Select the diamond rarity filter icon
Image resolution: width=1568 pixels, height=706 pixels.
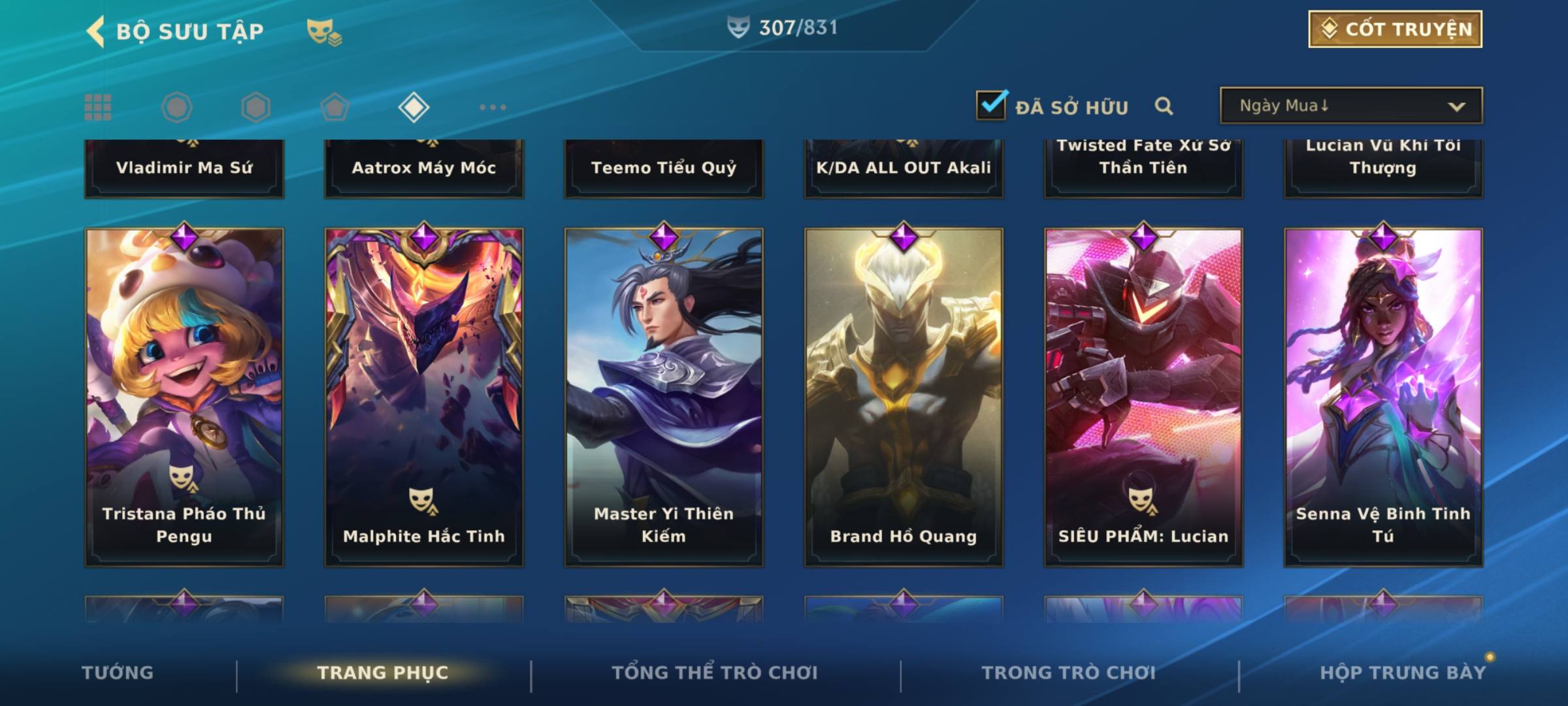[x=414, y=107]
